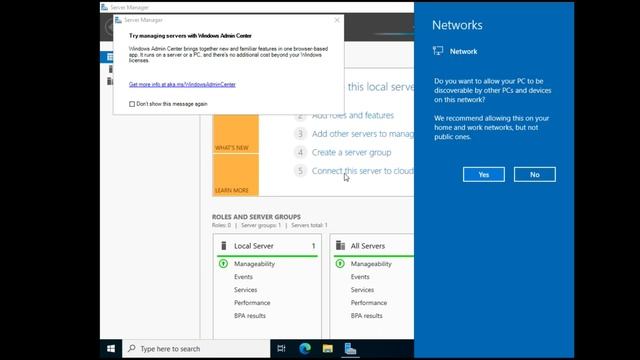Open File Explorer from the taskbar
640x360 pixels.
(327, 349)
